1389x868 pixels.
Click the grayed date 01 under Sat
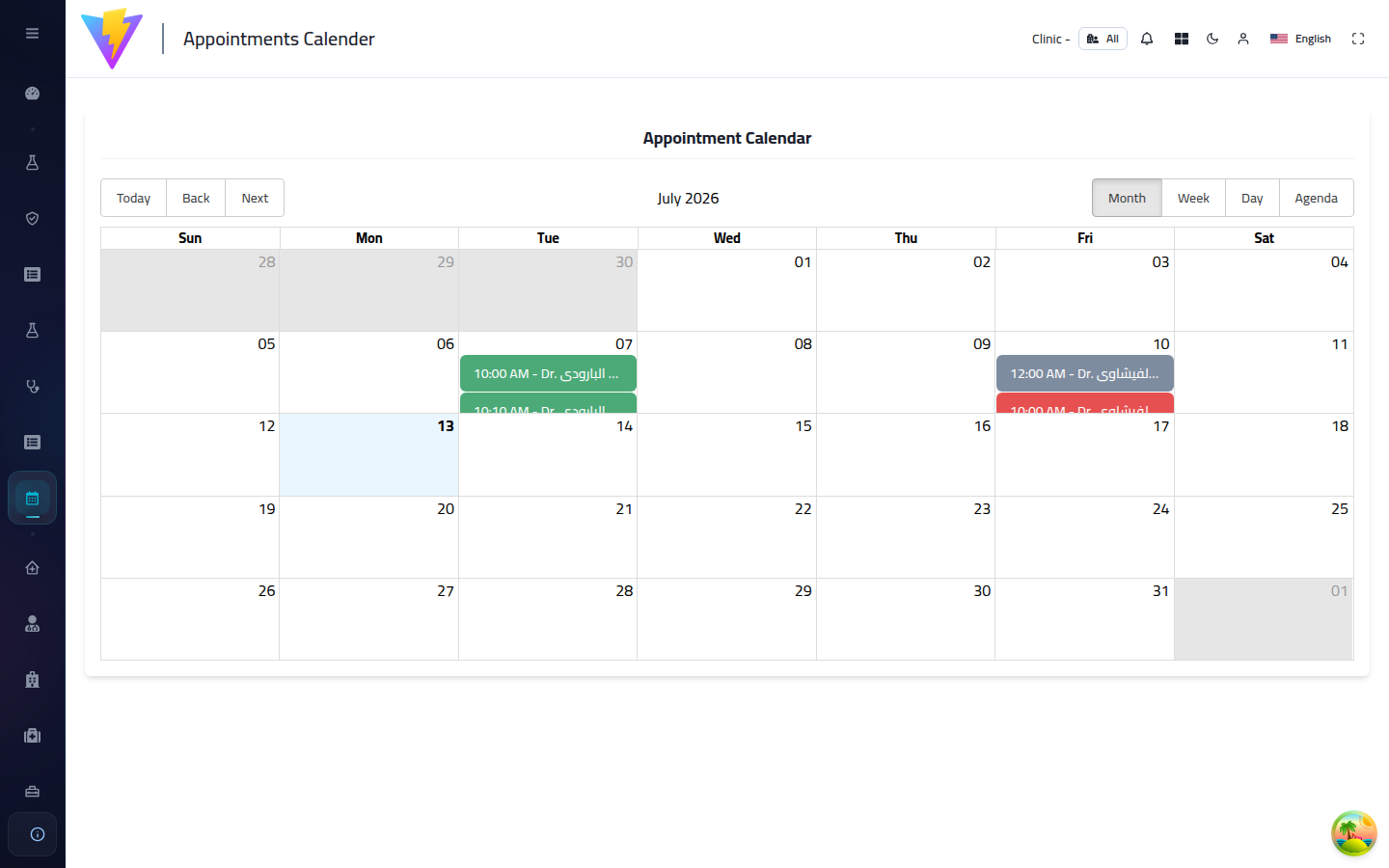point(1340,591)
